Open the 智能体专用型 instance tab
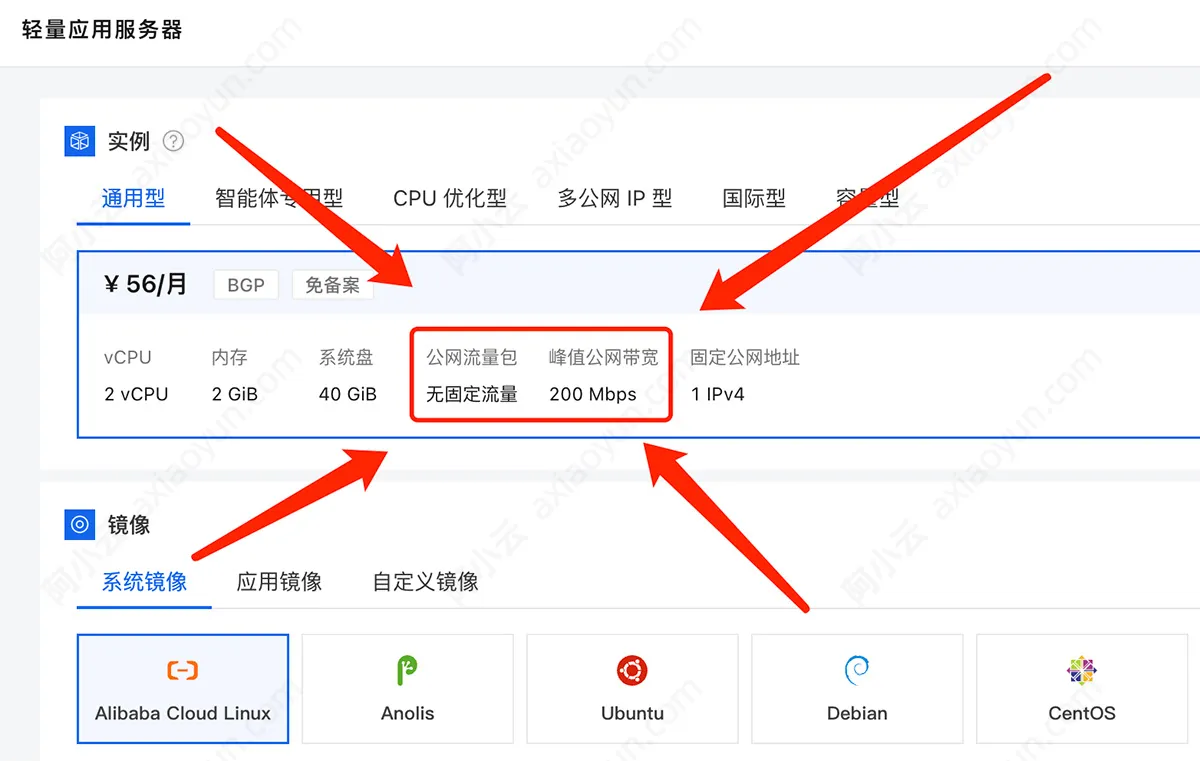1200x761 pixels. click(x=279, y=198)
